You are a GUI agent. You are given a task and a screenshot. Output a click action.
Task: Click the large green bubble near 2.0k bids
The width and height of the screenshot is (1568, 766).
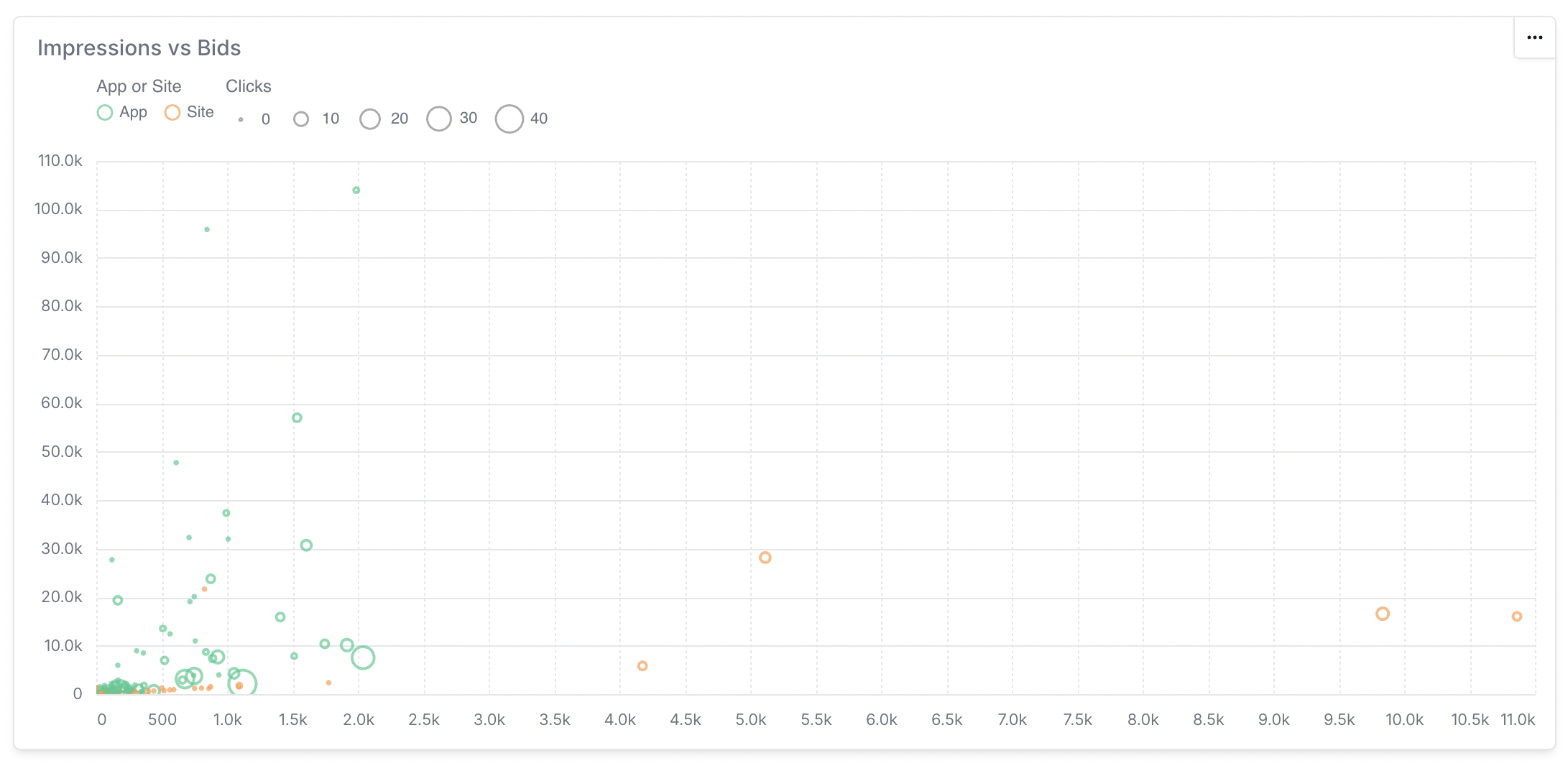point(363,657)
